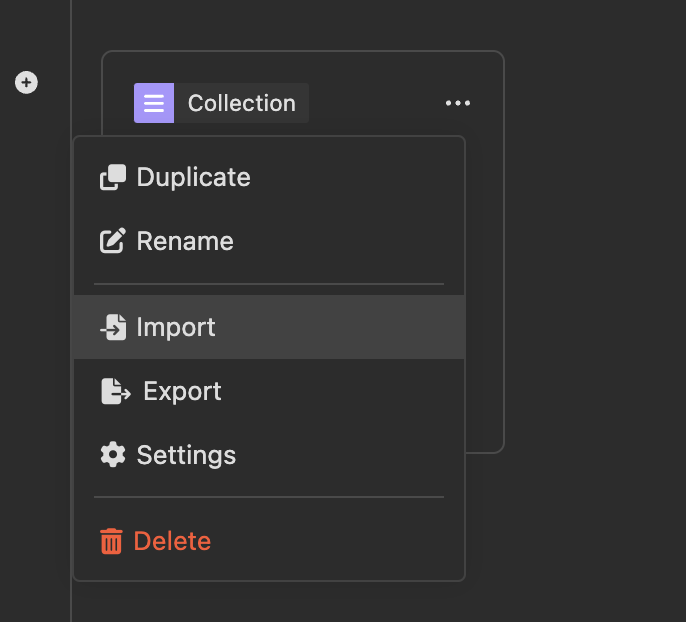
Task: Click the purple Collection list icon
Action: (154, 103)
